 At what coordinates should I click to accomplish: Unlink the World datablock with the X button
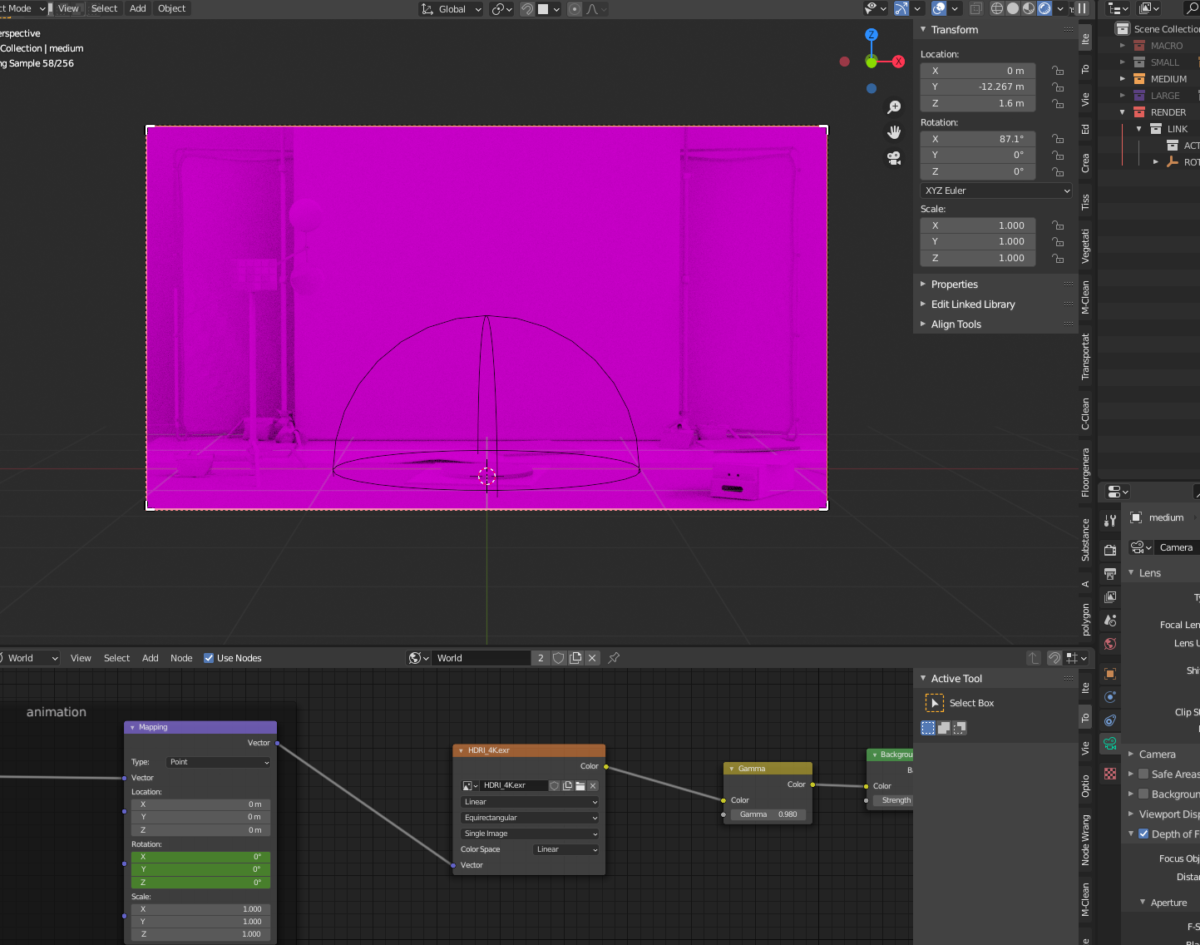click(x=592, y=658)
